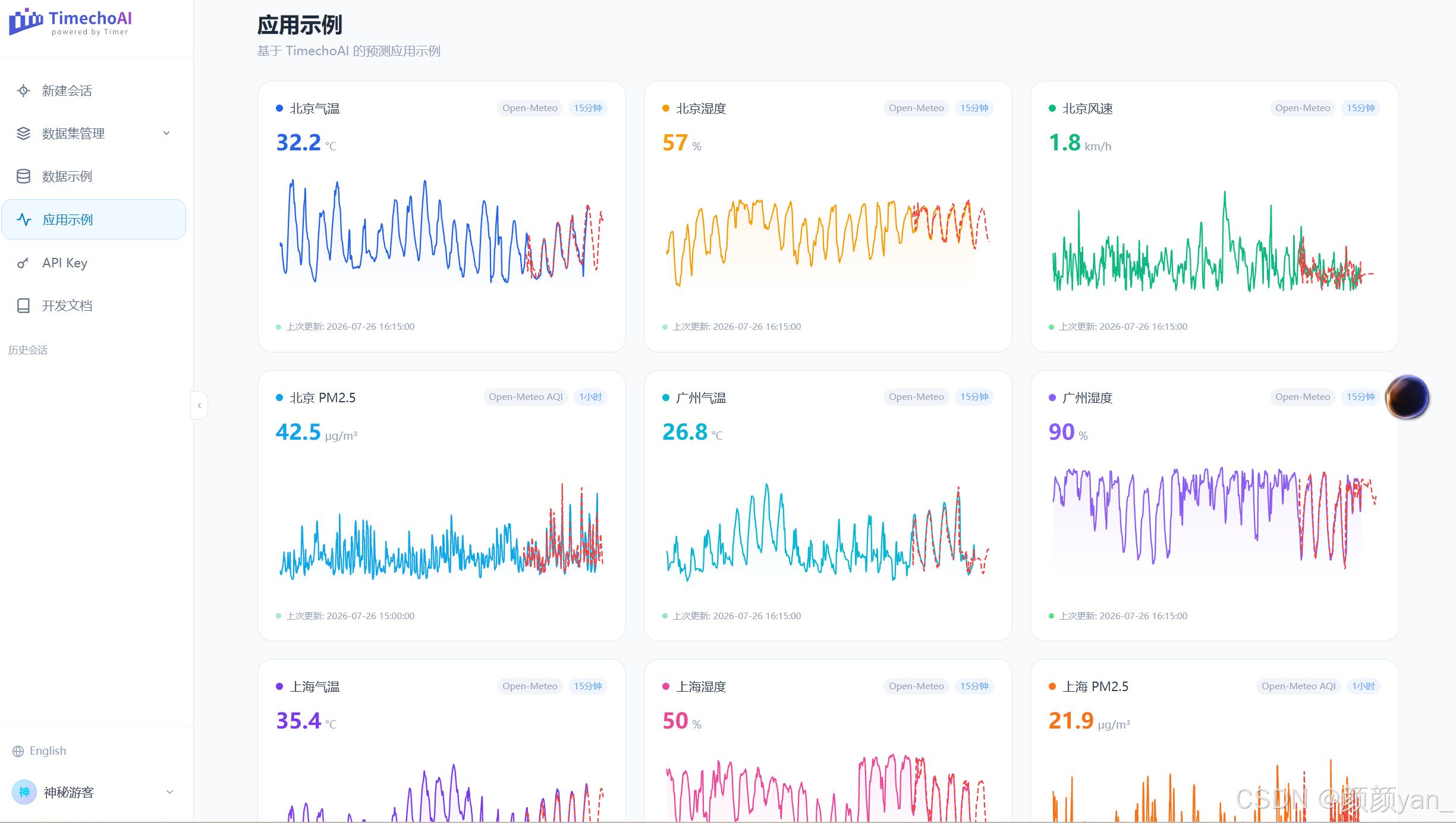
Task: Open the 神秘游客 account dropdown arrow
Action: click(169, 792)
